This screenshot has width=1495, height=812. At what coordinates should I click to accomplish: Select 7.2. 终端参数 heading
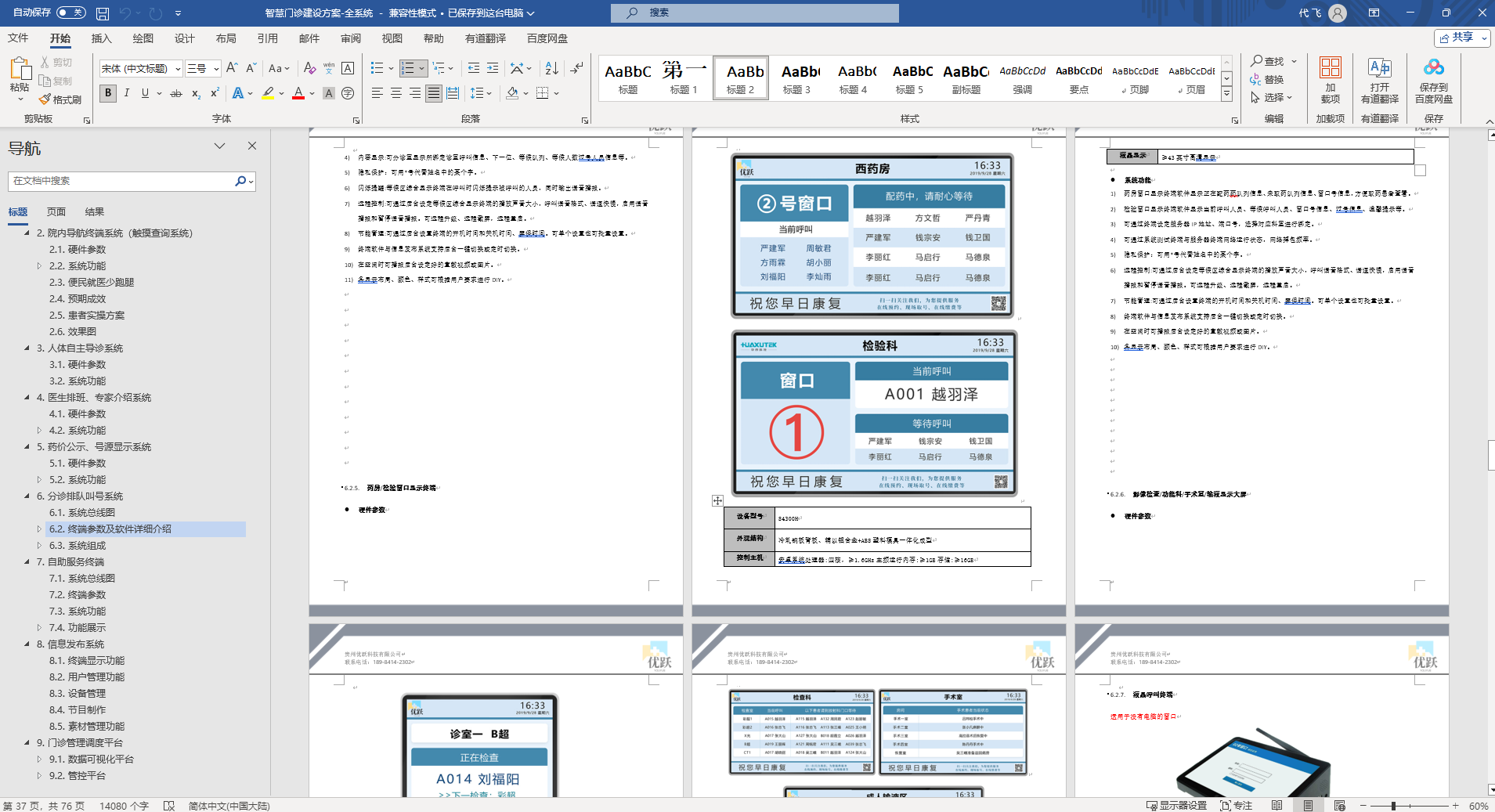pyautogui.click(x=78, y=595)
